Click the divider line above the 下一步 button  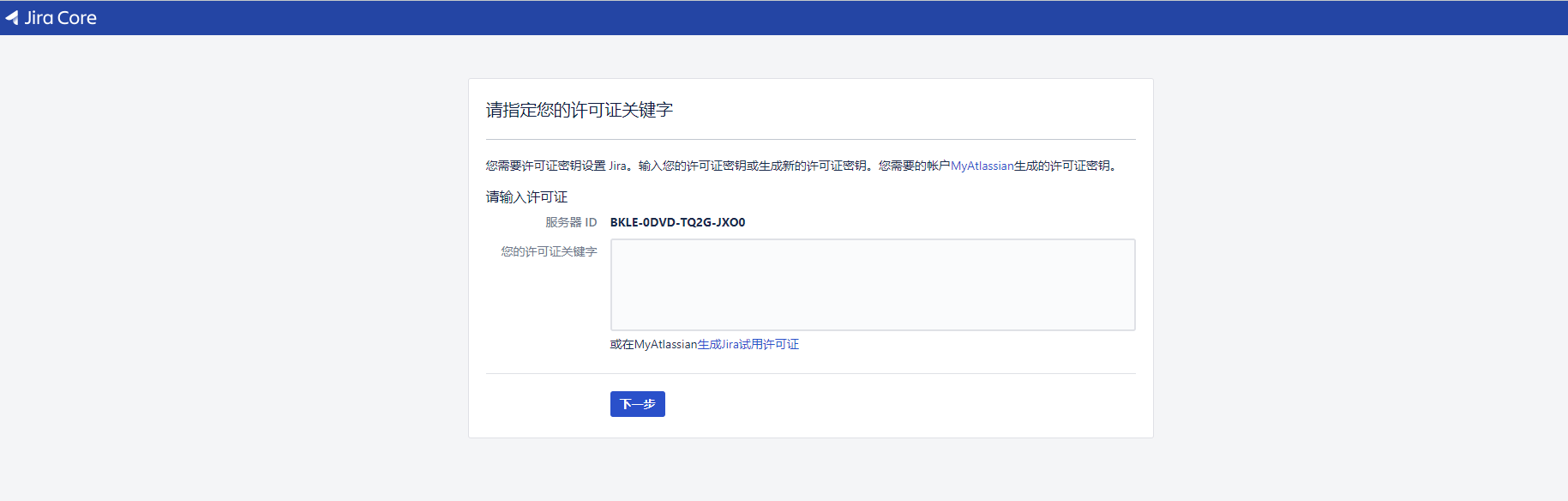click(810, 373)
